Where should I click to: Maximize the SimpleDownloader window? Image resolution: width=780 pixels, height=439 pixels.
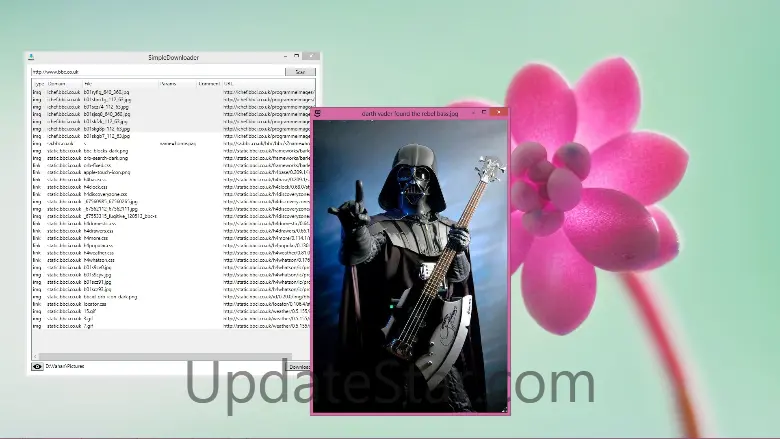tap(296, 56)
